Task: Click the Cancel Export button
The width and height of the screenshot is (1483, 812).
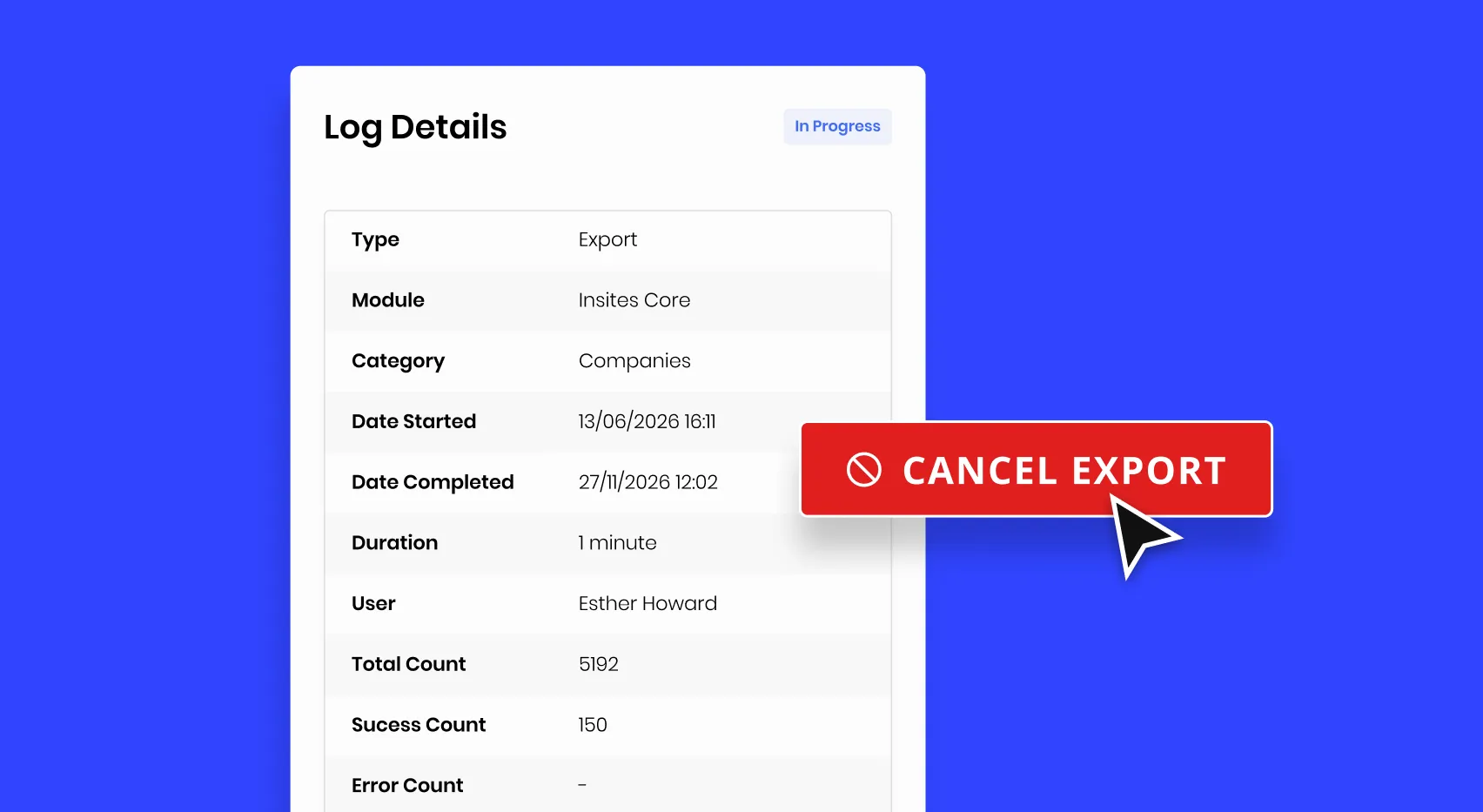Action: 1037,469
